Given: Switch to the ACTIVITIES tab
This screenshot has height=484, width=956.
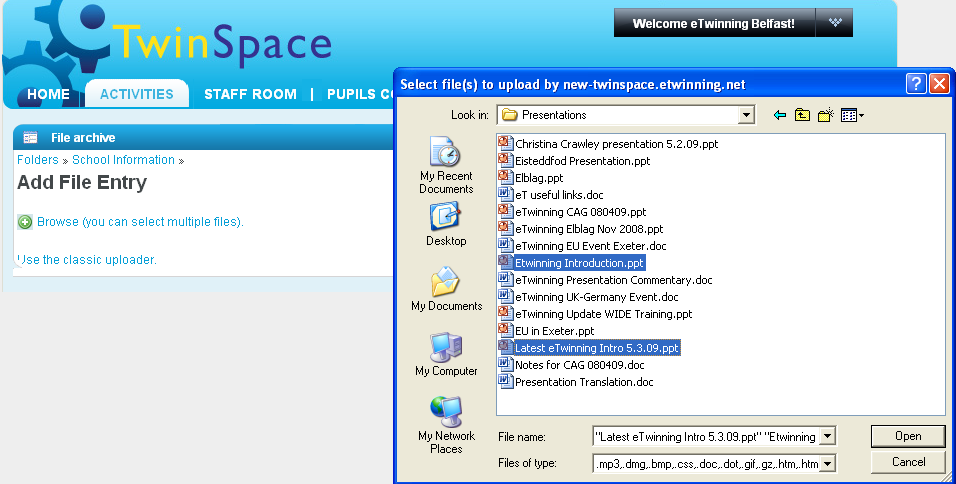Looking at the screenshot, I should tap(137, 94).
